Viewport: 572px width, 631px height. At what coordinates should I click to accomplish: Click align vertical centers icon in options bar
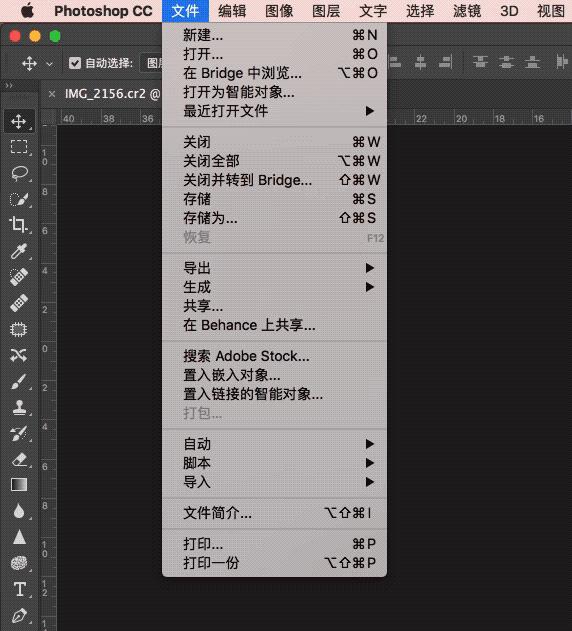(x=420, y=62)
